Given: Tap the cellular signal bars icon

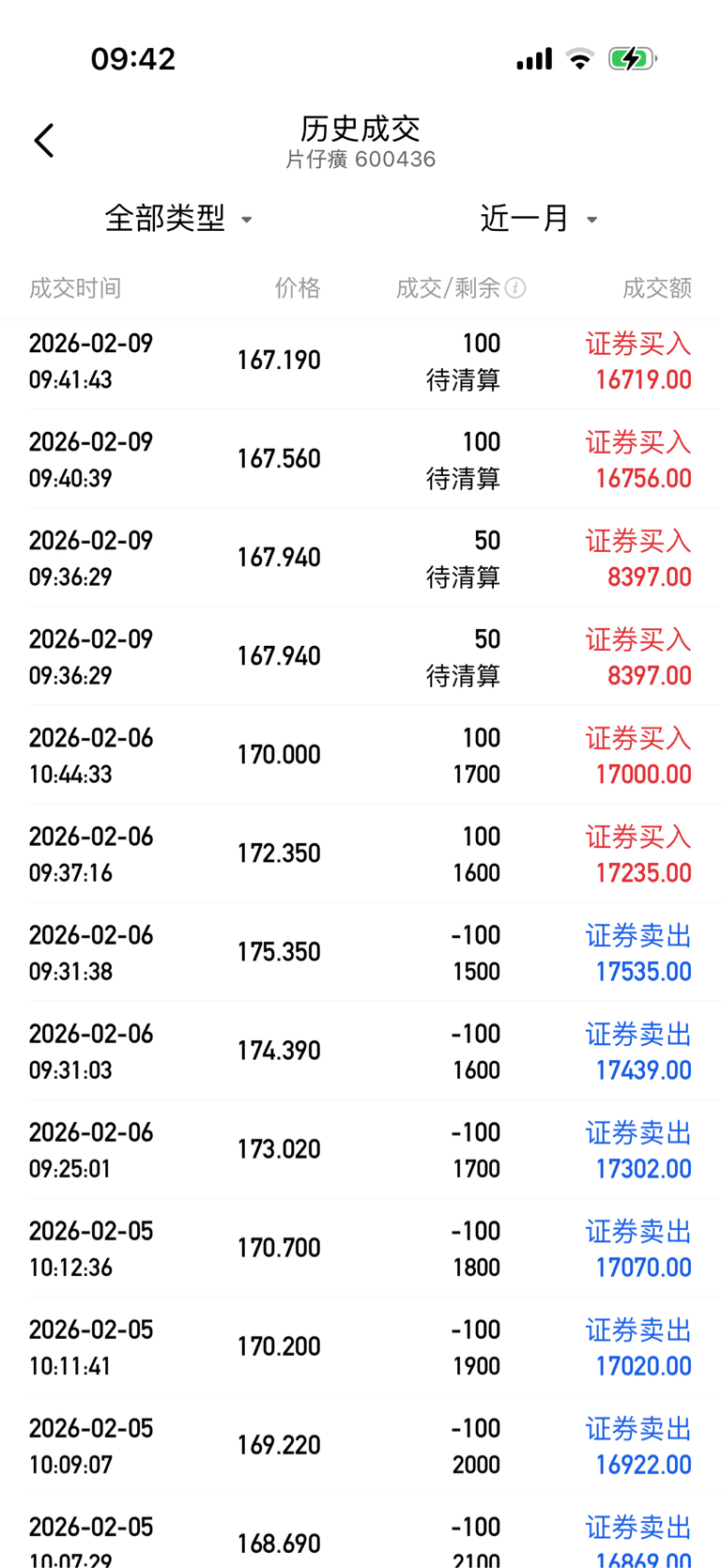Looking at the screenshot, I should click(x=534, y=59).
